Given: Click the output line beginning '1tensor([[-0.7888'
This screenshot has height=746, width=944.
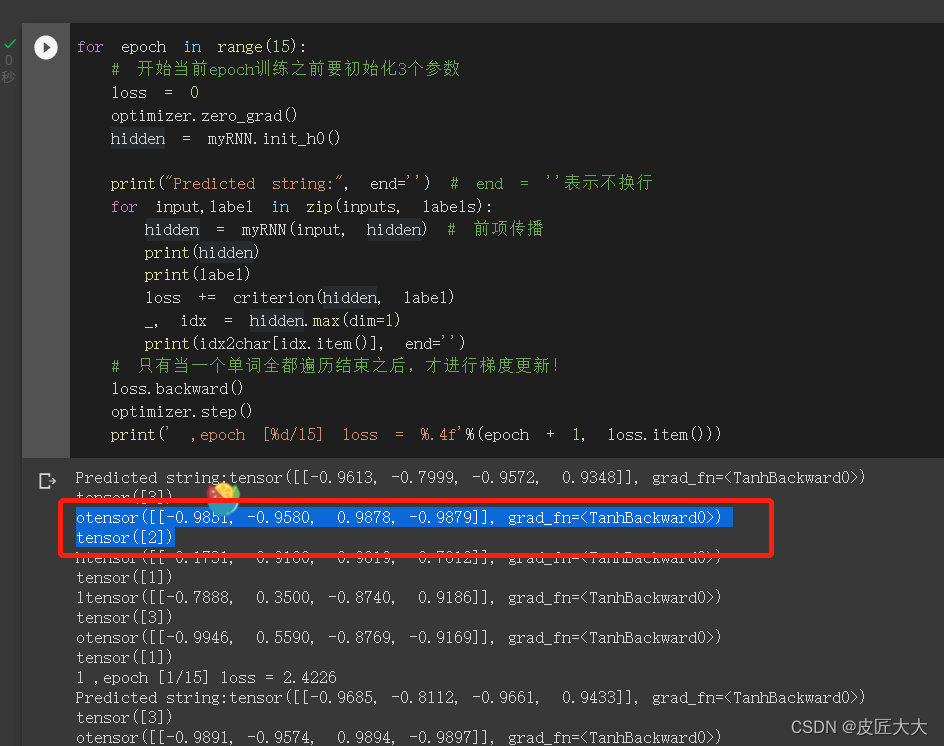Looking at the screenshot, I should (x=399, y=597).
